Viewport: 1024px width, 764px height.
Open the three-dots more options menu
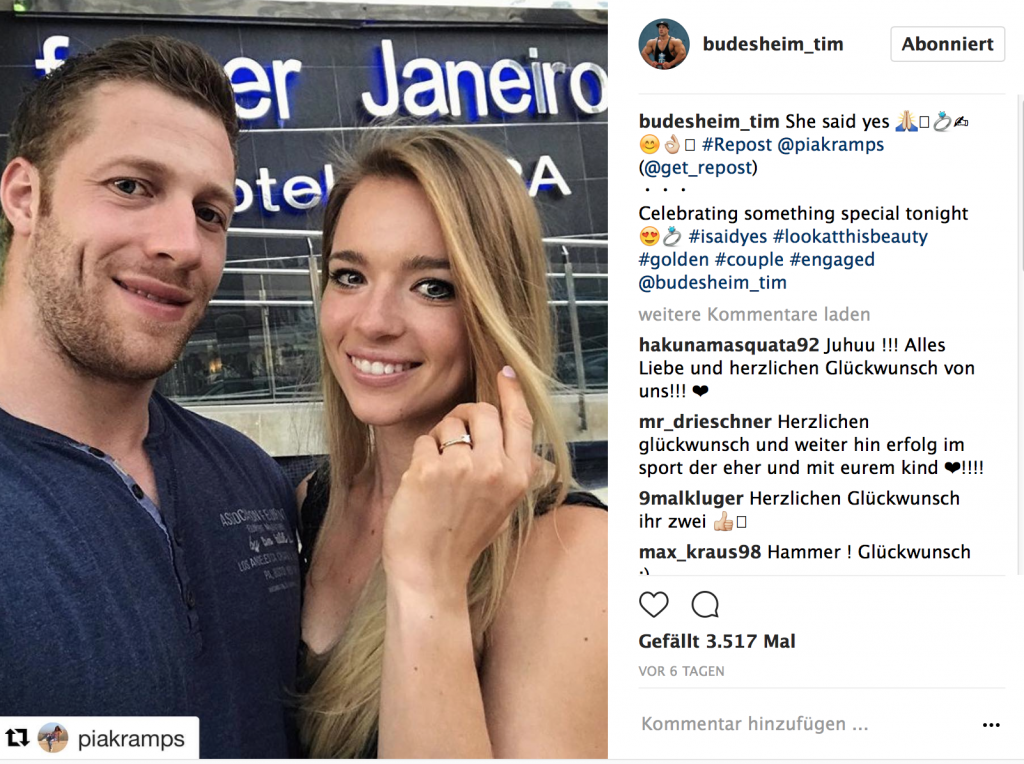click(x=991, y=725)
